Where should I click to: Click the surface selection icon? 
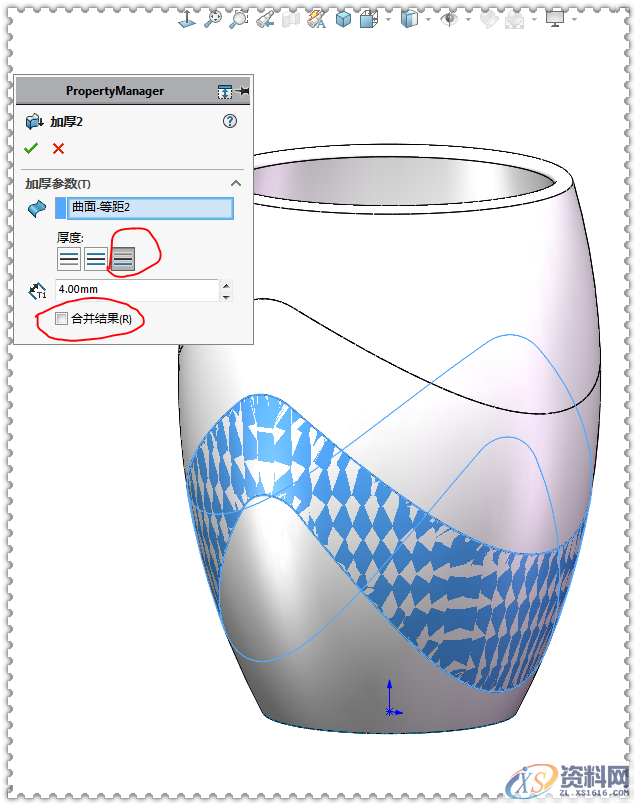pyautogui.click(x=37, y=208)
